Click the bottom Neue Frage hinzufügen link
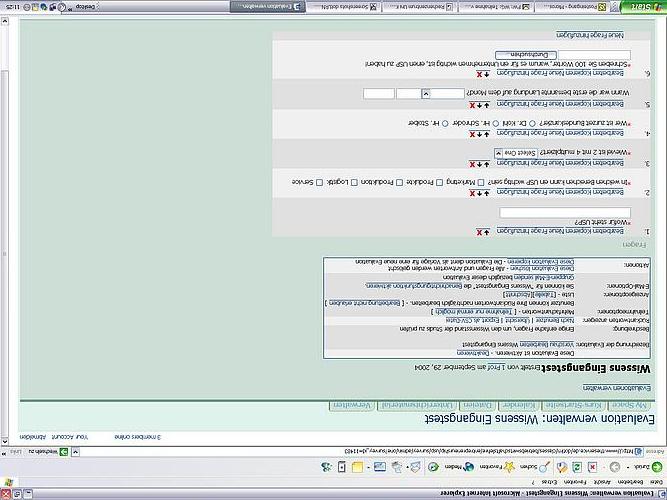 click(x=590, y=35)
